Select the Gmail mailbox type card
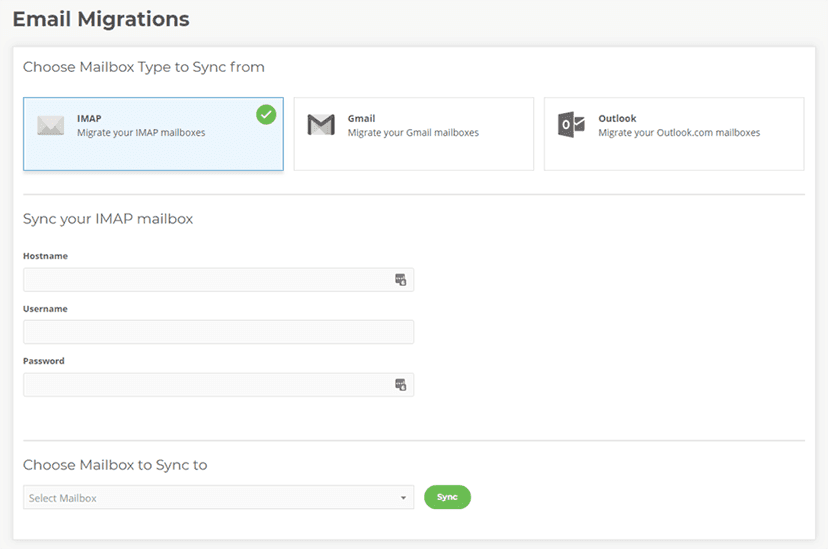Screen dimensions: 828x549 (413, 134)
